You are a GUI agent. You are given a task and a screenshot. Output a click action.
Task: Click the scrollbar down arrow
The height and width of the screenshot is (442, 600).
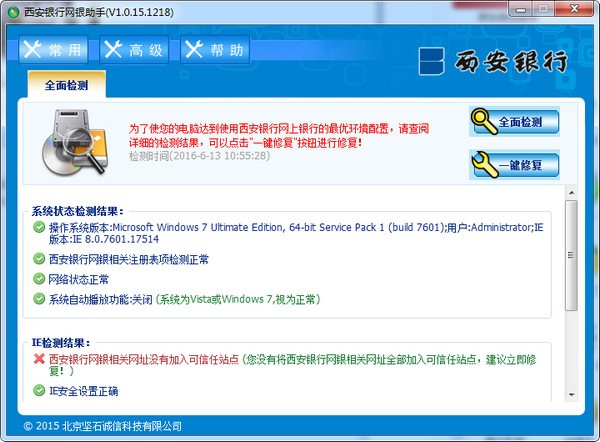coord(571,395)
